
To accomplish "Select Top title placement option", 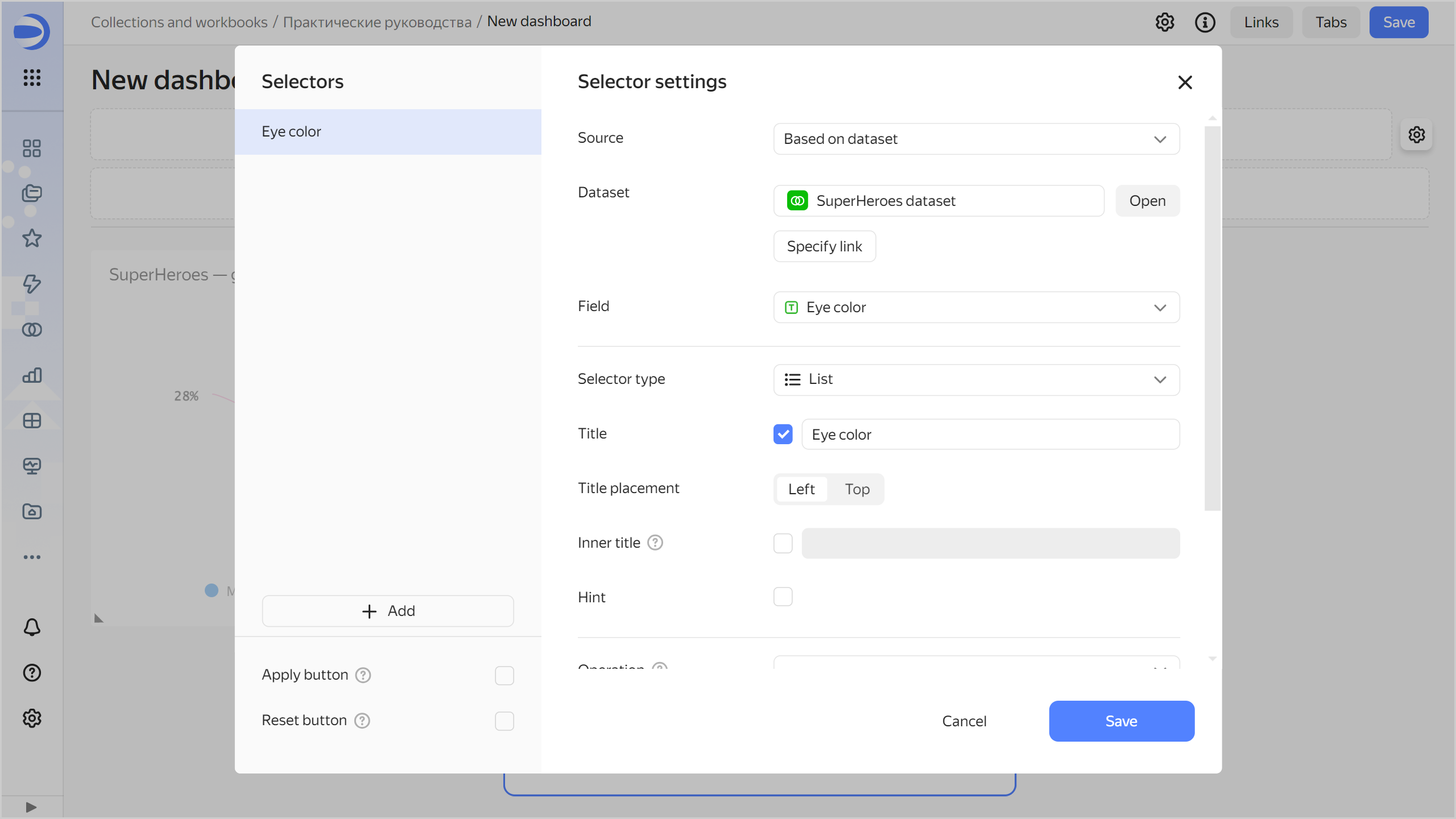I will point(857,489).
